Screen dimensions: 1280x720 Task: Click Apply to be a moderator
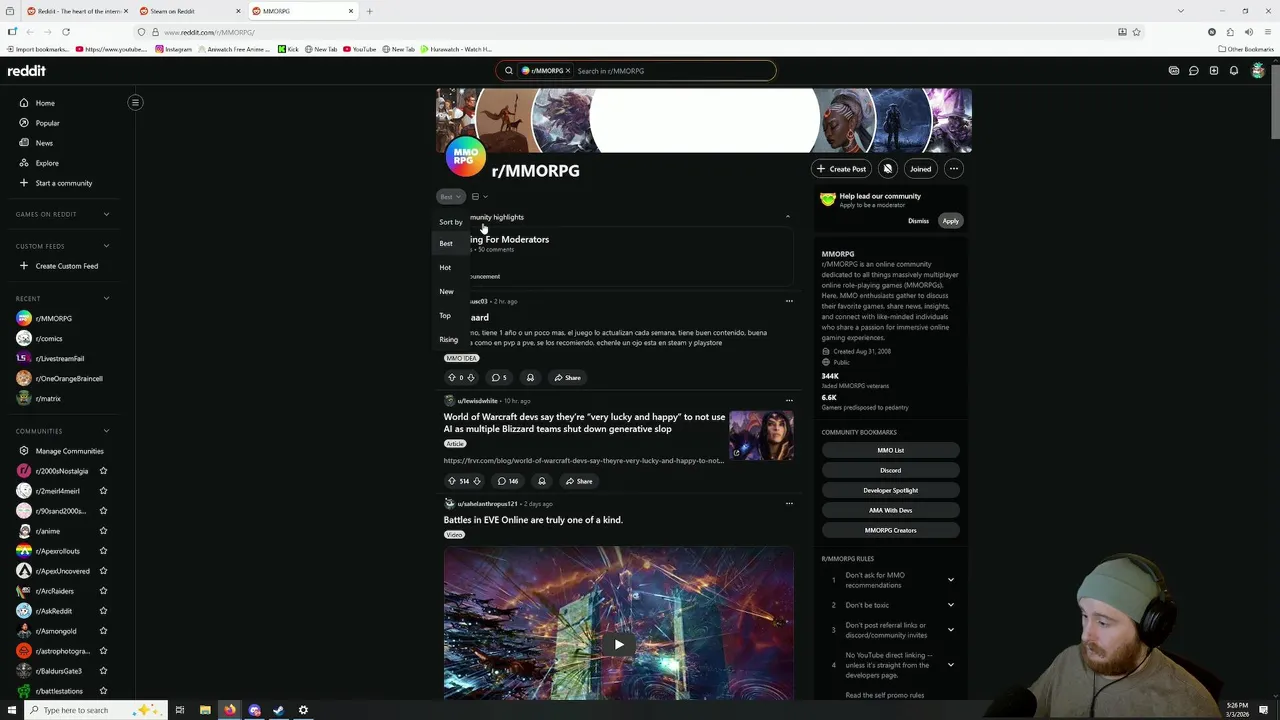pos(950,221)
